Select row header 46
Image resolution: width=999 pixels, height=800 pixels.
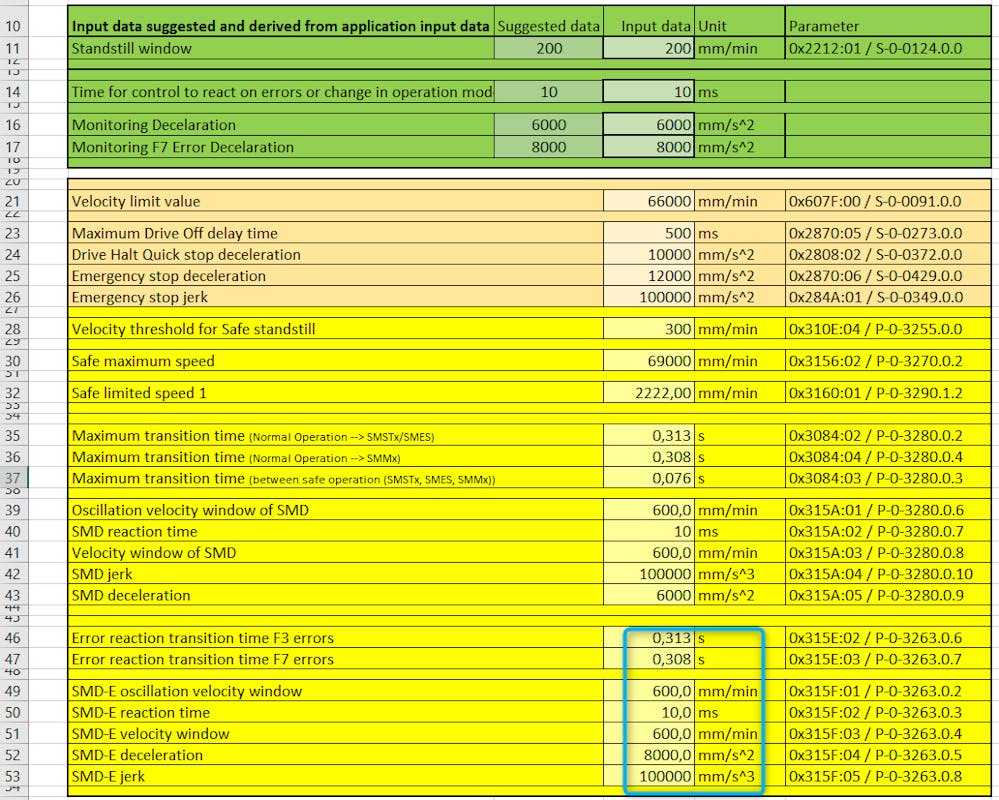pyautogui.click(x=13, y=638)
